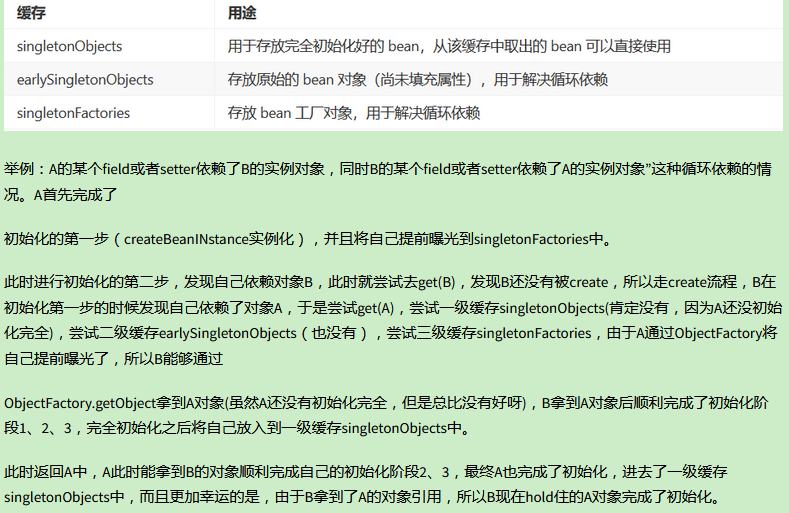
Task: Click the text '所以B现在hold住的A对象完成了初始化'
Action: pyautogui.click(x=585, y=497)
